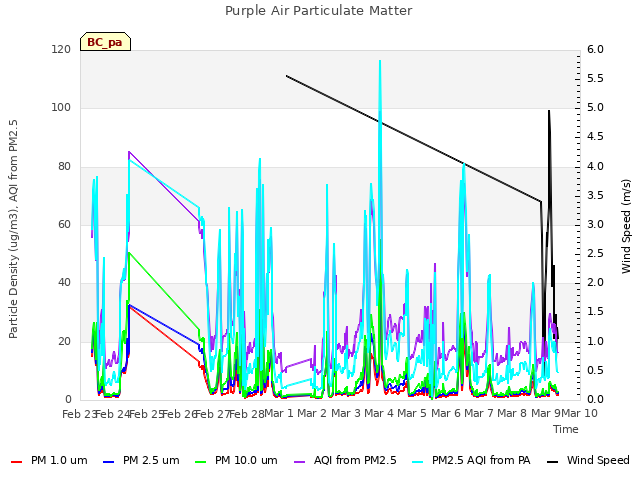
Task: Click the 5.0 wind speed tick label
Action: tap(595, 108)
